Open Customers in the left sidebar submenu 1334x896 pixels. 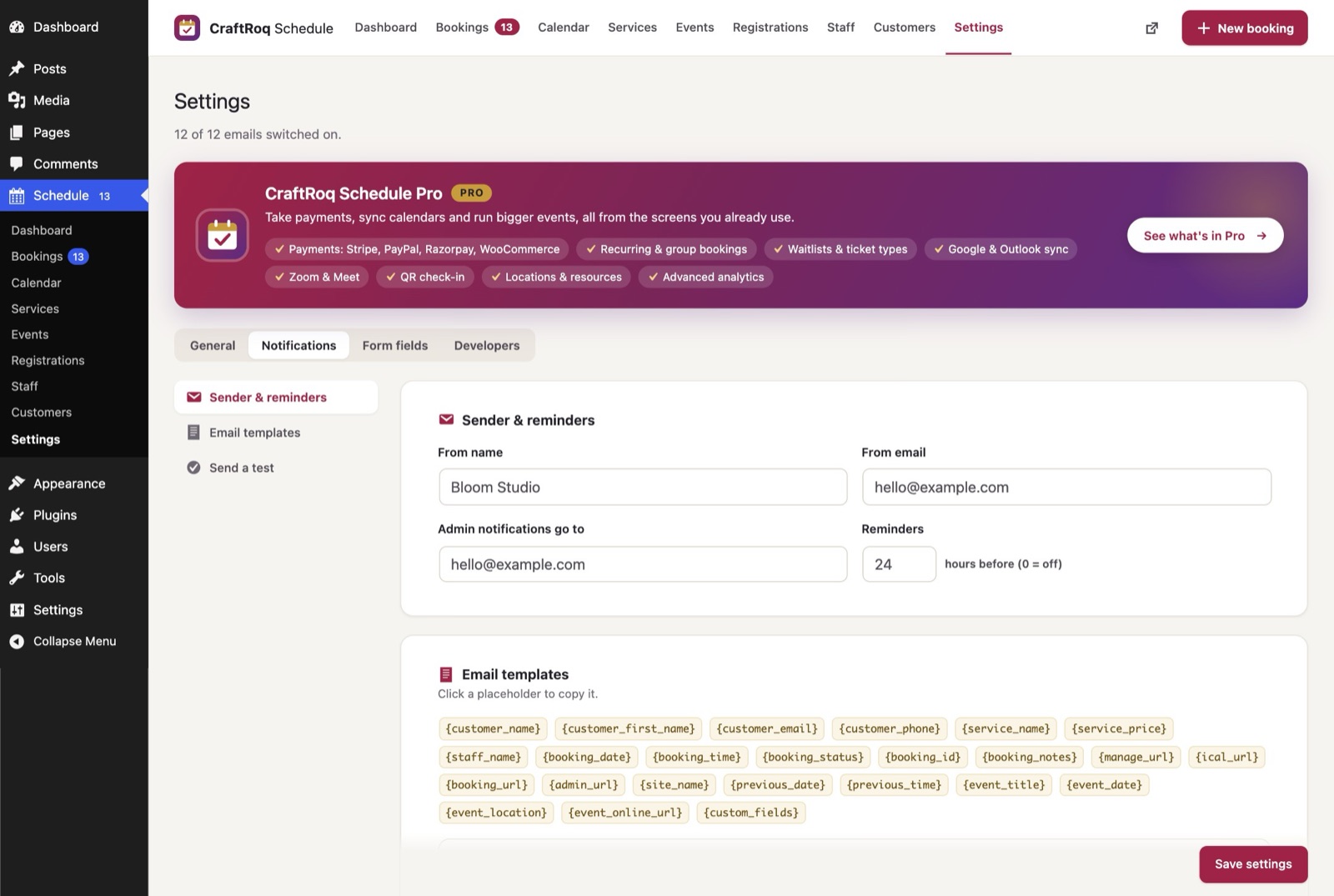pyautogui.click(x=42, y=412)
